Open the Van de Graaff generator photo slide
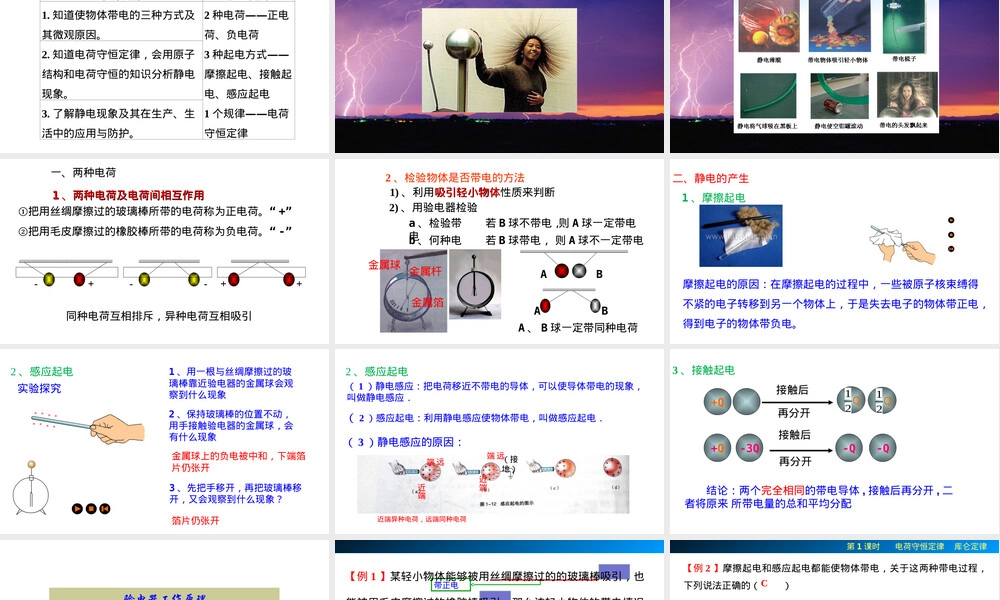The image size is (1000, 600). 499,76
